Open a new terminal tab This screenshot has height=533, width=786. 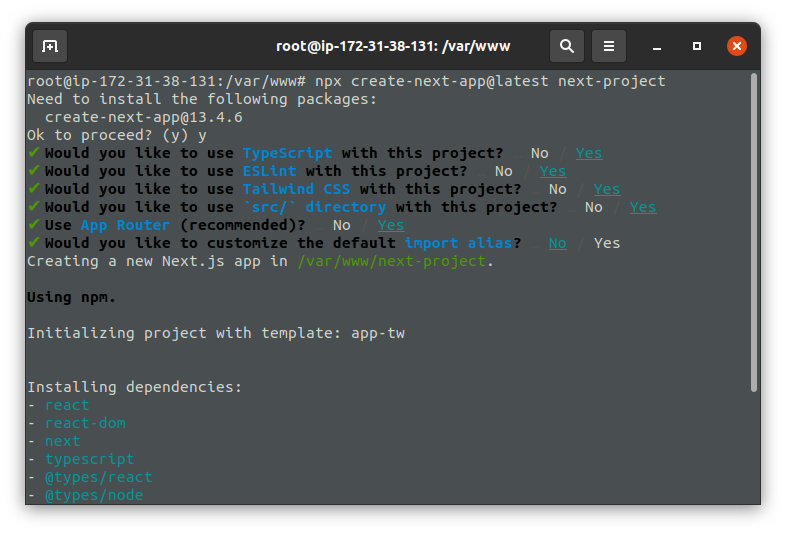point(50,46)
